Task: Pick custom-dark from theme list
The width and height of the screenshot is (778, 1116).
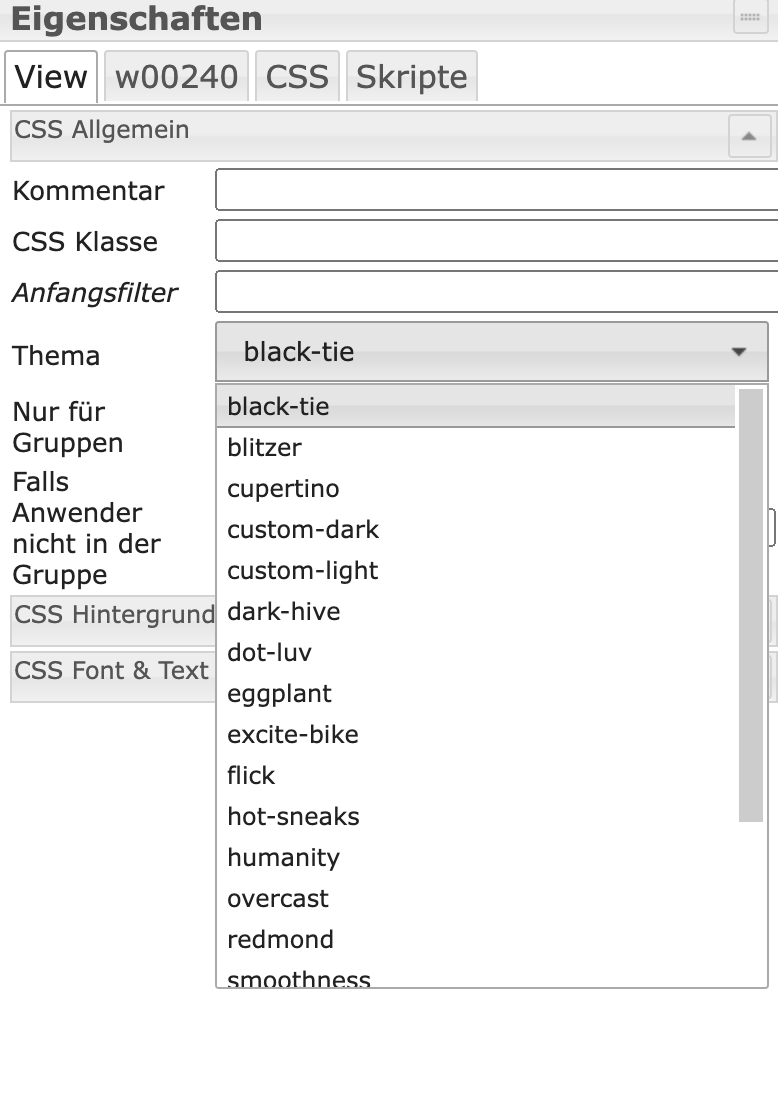Action: (303, 530)
